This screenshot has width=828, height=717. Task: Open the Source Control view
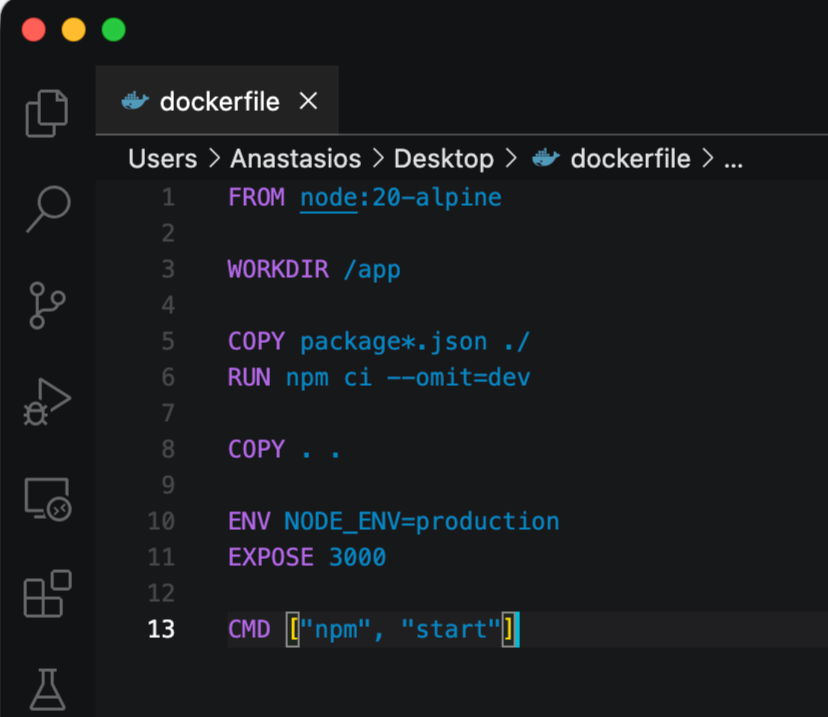coord(47,305)
